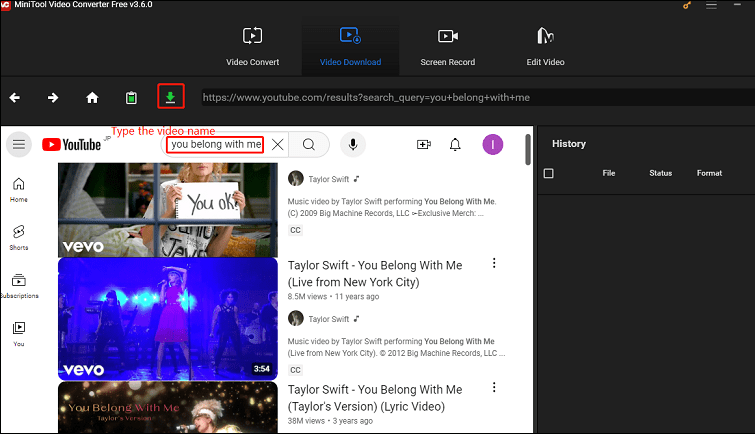This screenshot has height=434, width=755.
Task: Click '38M views • 3 years ago' text
Action: 330,421
